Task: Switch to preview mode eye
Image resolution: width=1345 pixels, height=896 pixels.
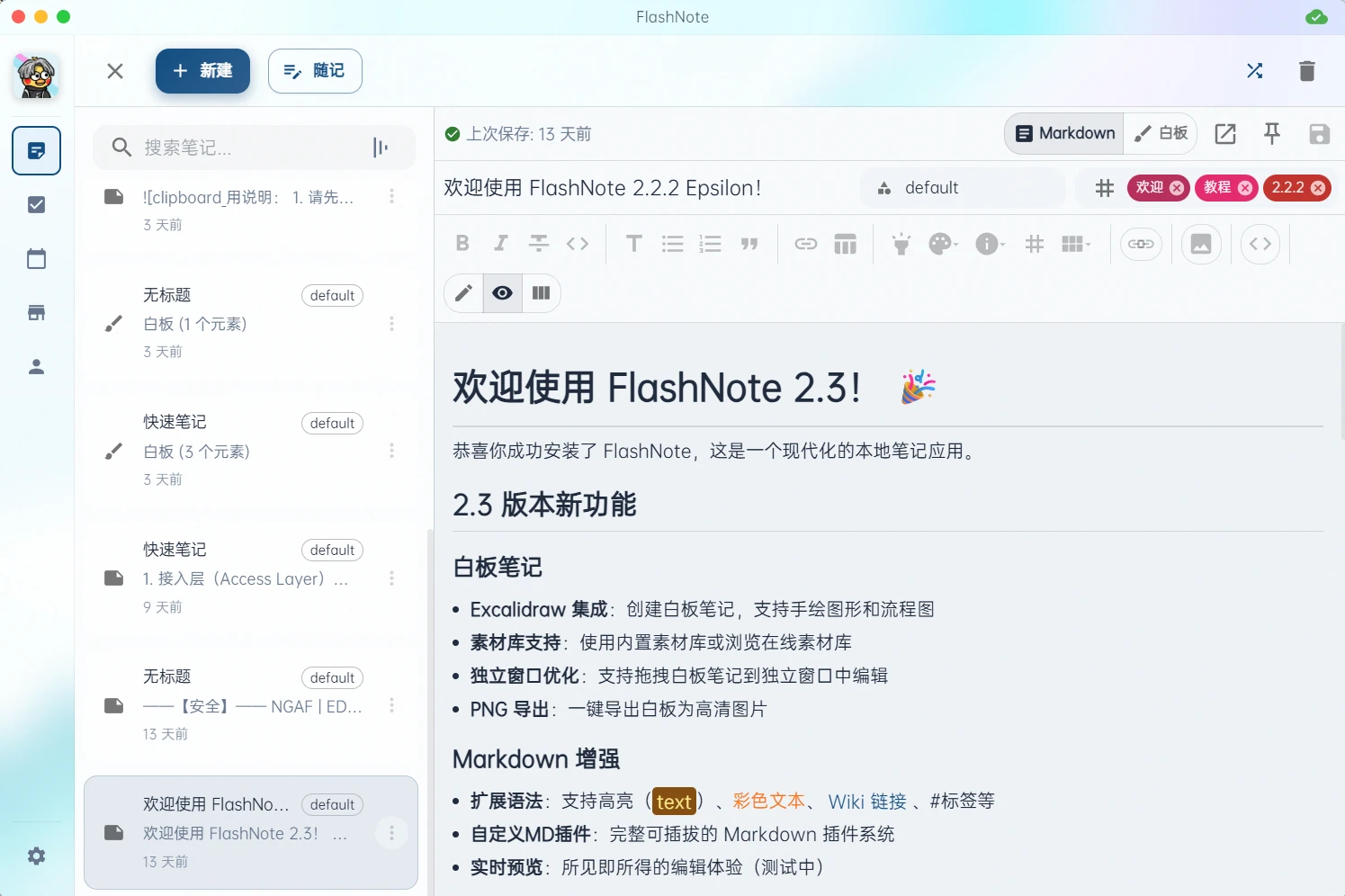Action: 503,293
